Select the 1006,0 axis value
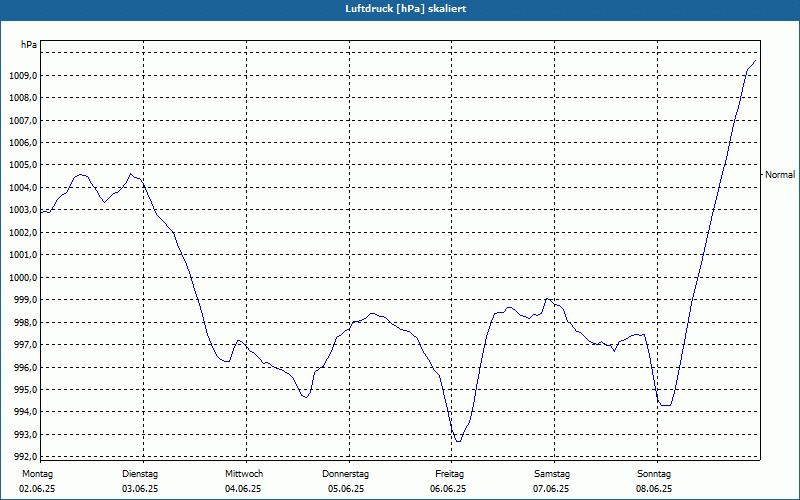This screenshot has height=500, width=800. [23, 143]
